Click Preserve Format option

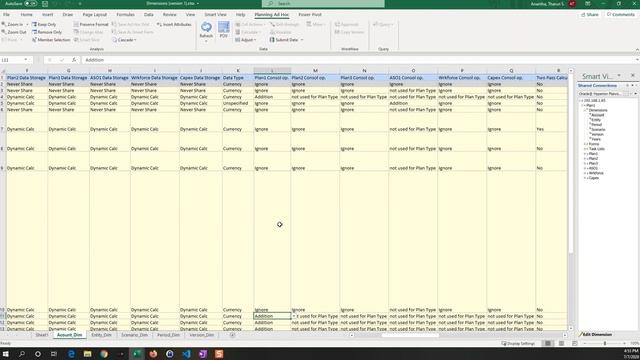91,24
